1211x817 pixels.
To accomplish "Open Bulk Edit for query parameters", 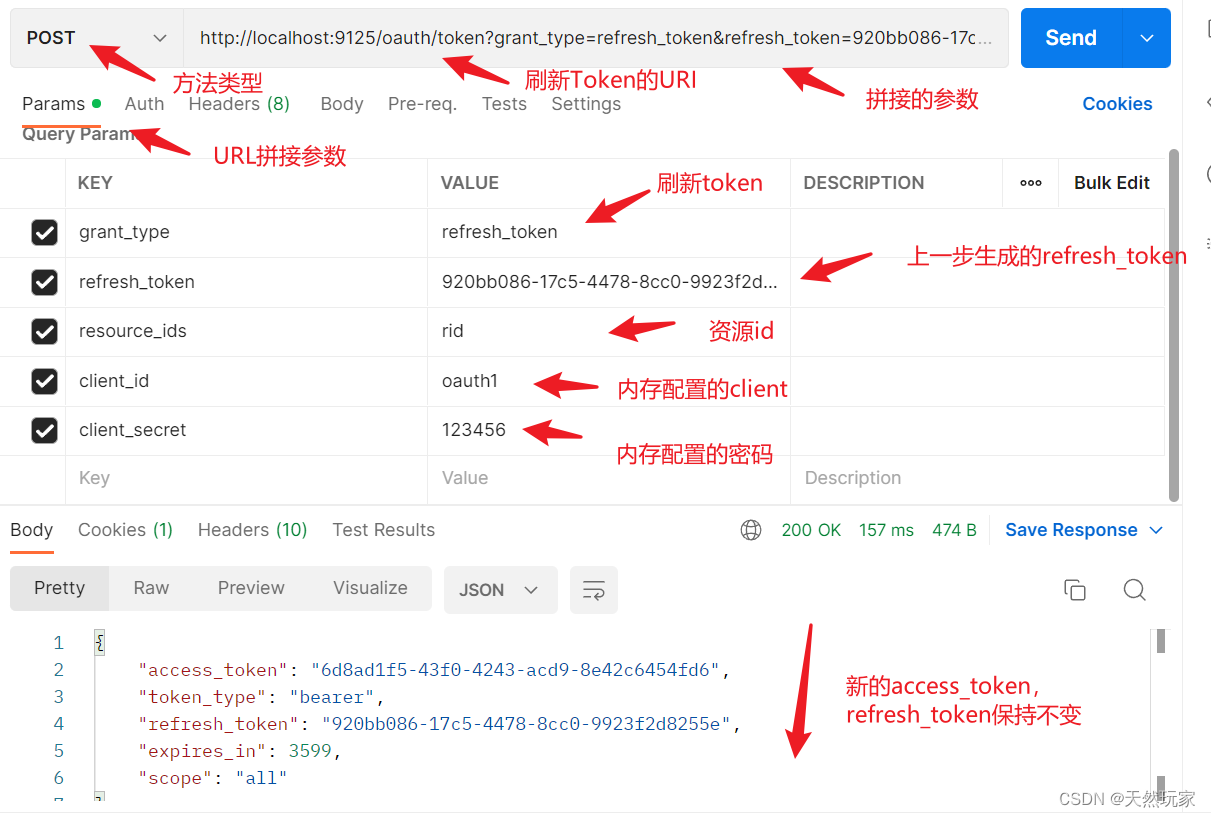I will [1111, 183].
